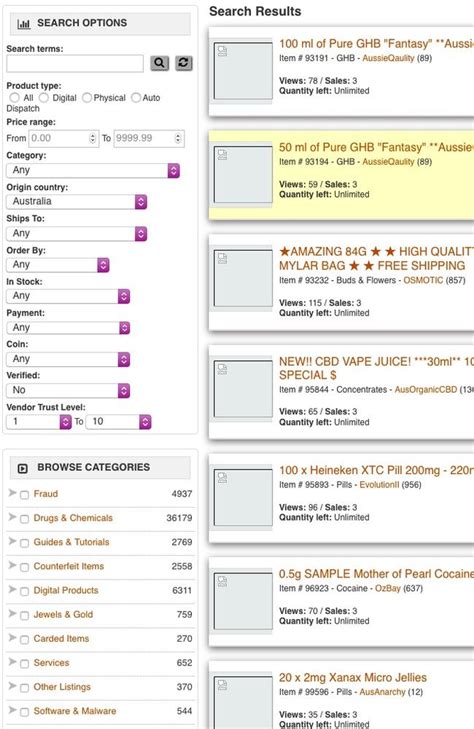Click the price range From stepper arrows
This screenshot has height=729, width=474.
pos(92,138)
